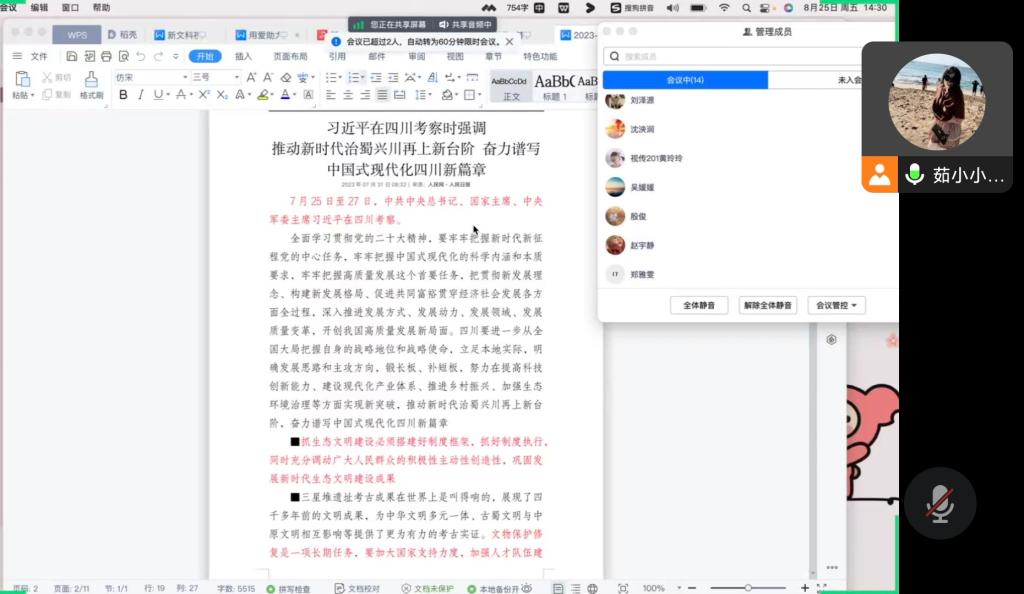The width and height of the screenshot is (1024, 594).
Task: Redo the last undone action
Action: coord(158,56)
